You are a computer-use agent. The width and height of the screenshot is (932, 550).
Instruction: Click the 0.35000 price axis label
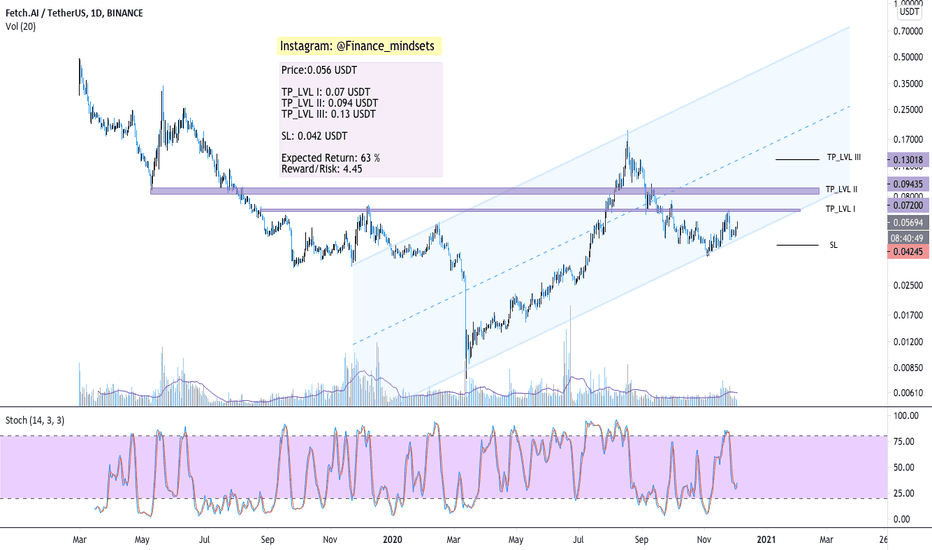(x=908, y=84)
